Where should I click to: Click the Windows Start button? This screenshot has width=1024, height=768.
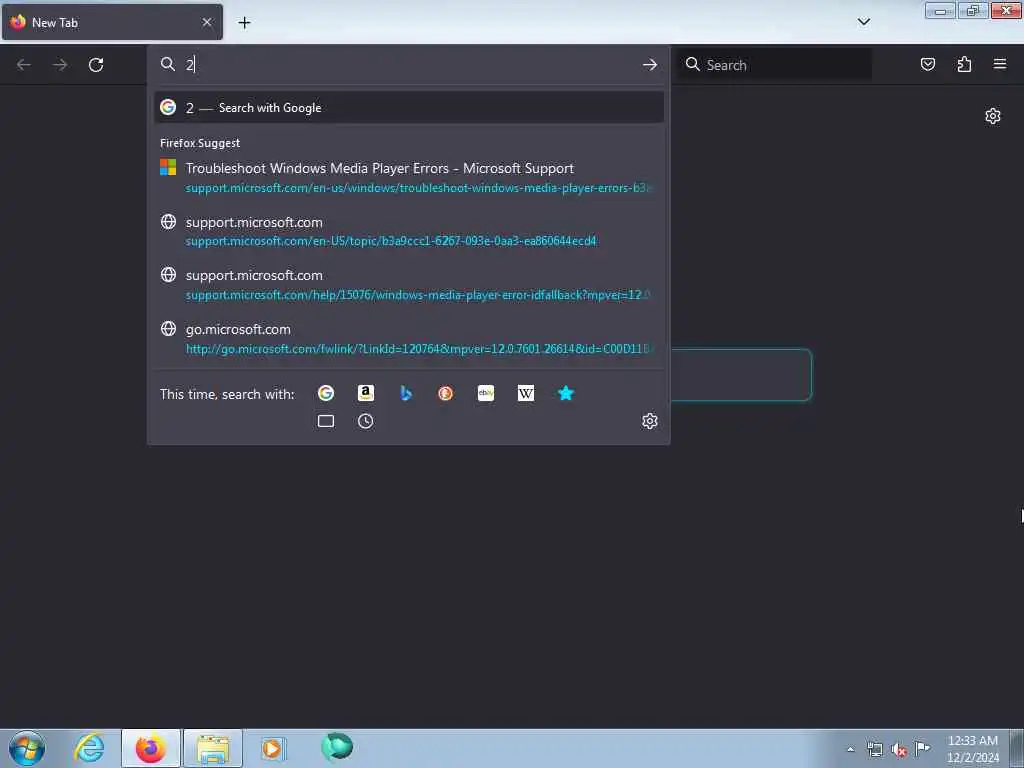[x=27, y=748]
